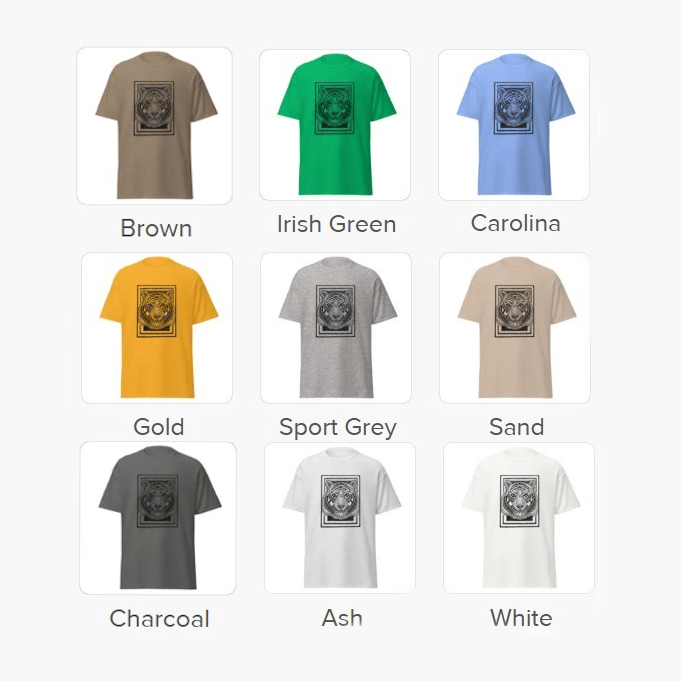Choose the Ash t-shirt image
The height and width of the screenshot is (681, 681).
coord(340,518)
